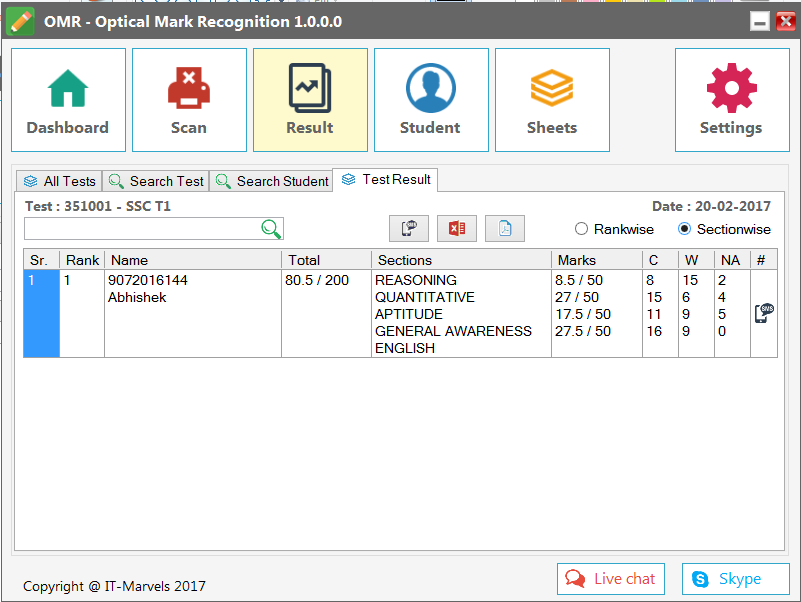Close the OMR window
Viewport: 801px width, 602px height.
point(786,22)
